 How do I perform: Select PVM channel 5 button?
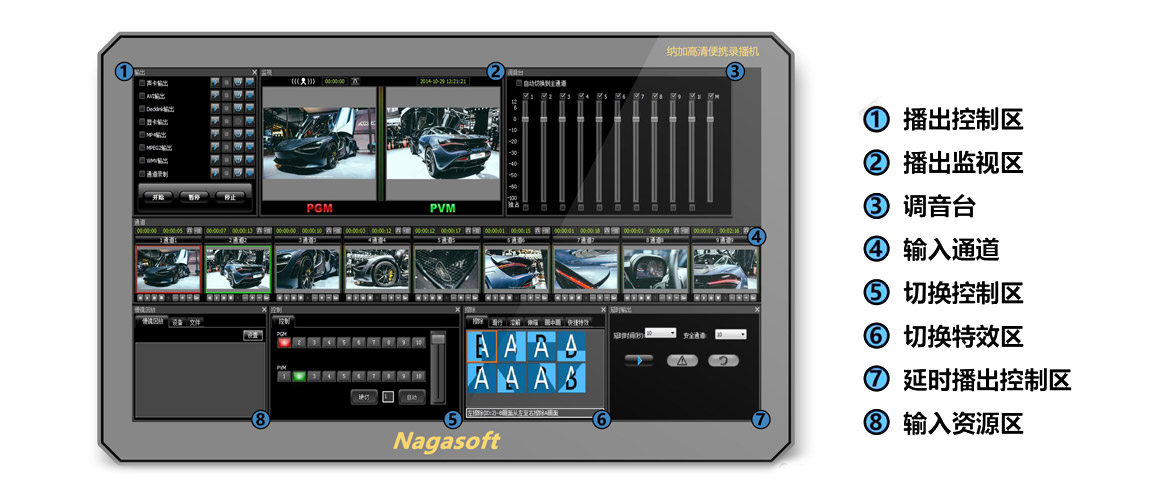(343, 376)
